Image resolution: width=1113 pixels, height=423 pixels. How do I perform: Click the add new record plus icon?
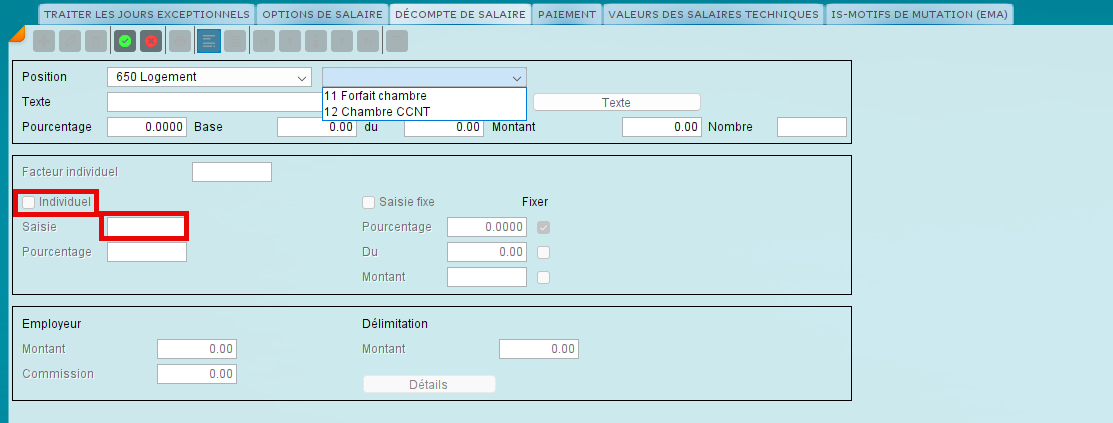click(x=44, y=41)
